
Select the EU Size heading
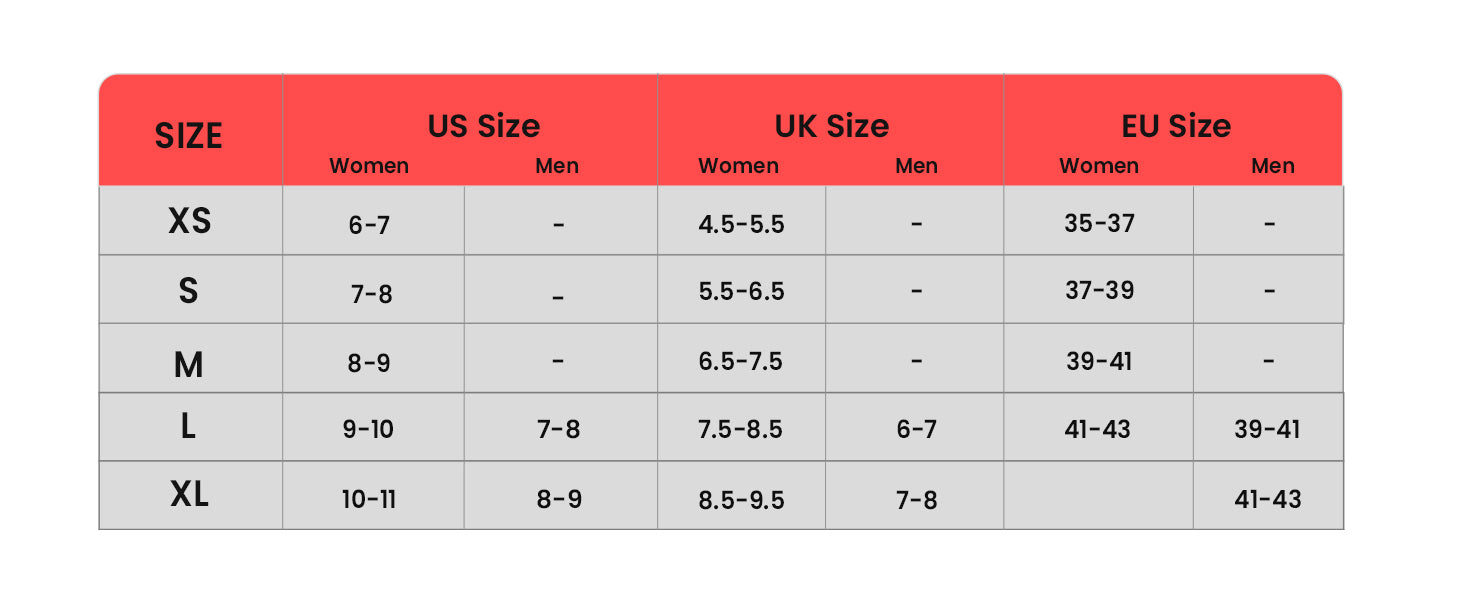pyautogui.click(x=1176, y=126)
